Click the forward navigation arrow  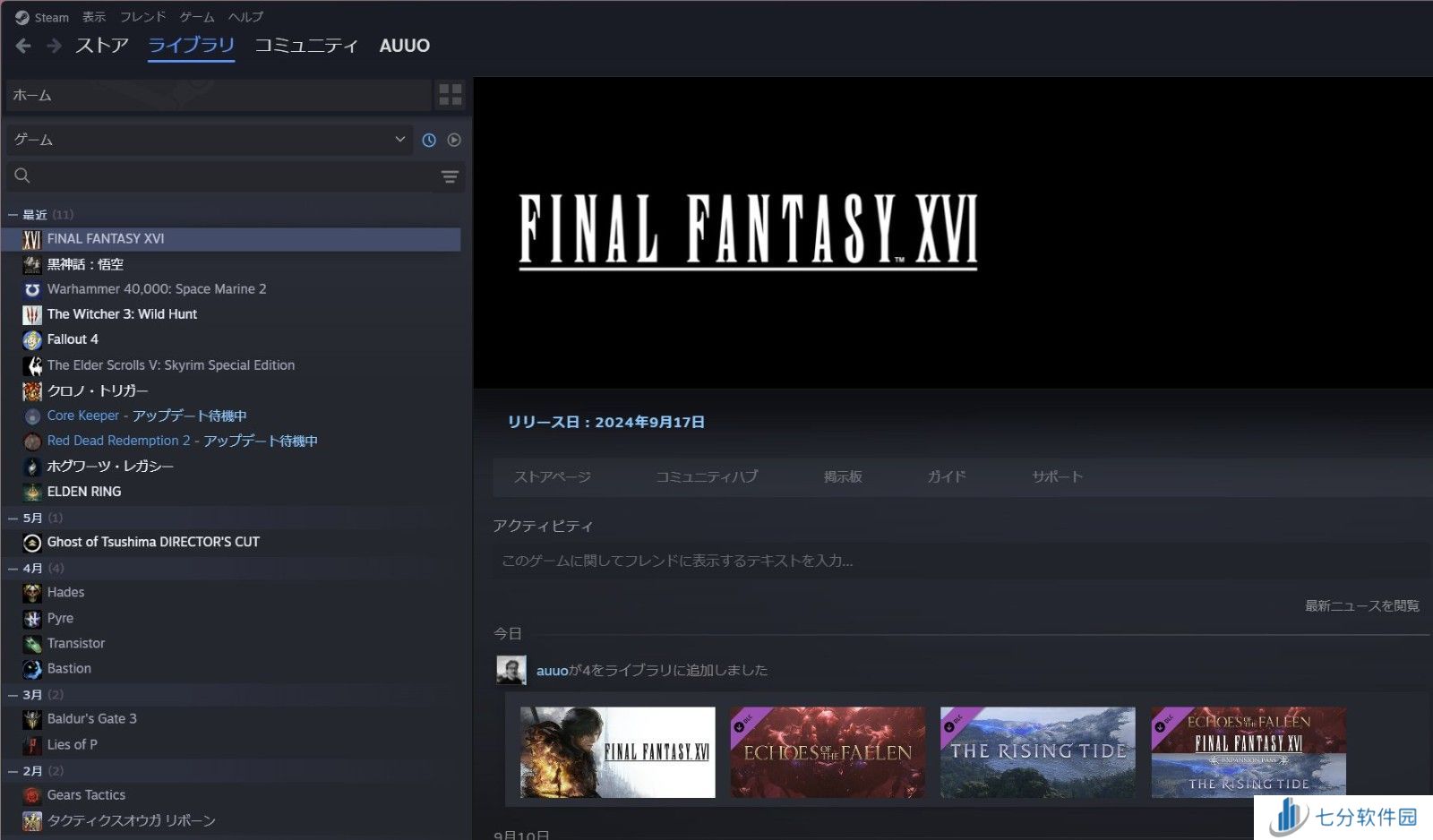tap(54, 46)
